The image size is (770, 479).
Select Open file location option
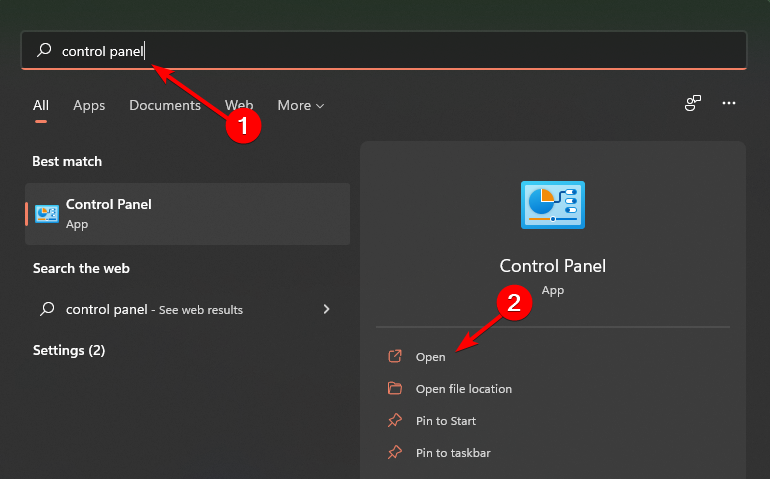pyautogui.click(x=464, y=389)
